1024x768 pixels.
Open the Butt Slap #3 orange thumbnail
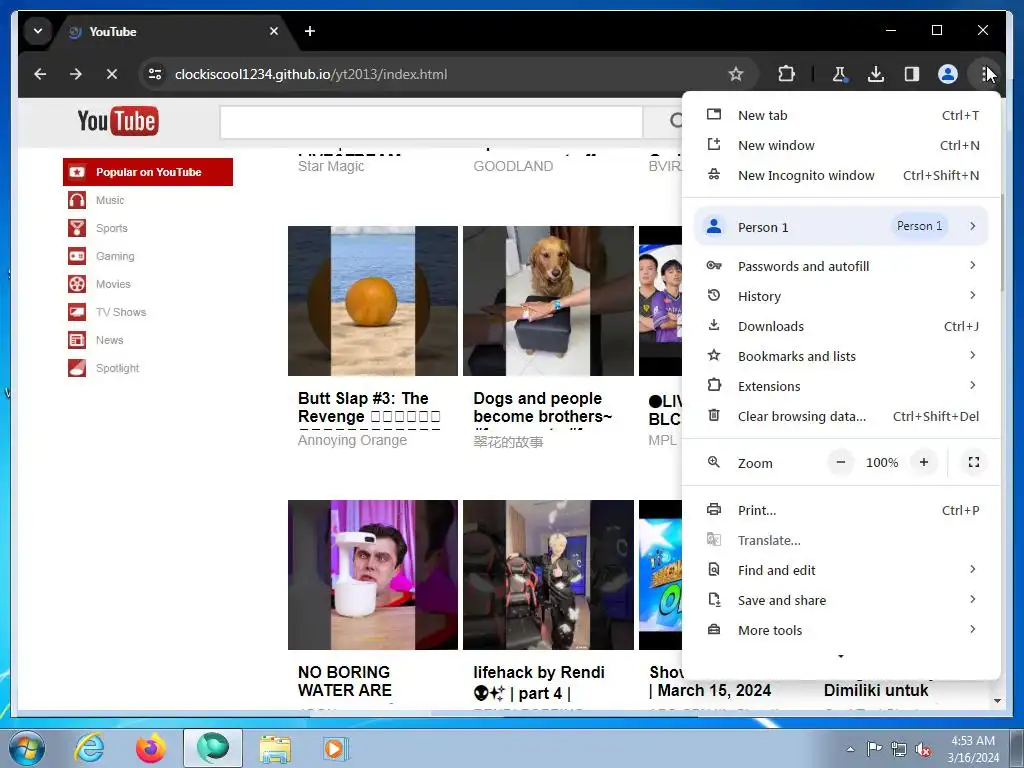coord(373,301)
